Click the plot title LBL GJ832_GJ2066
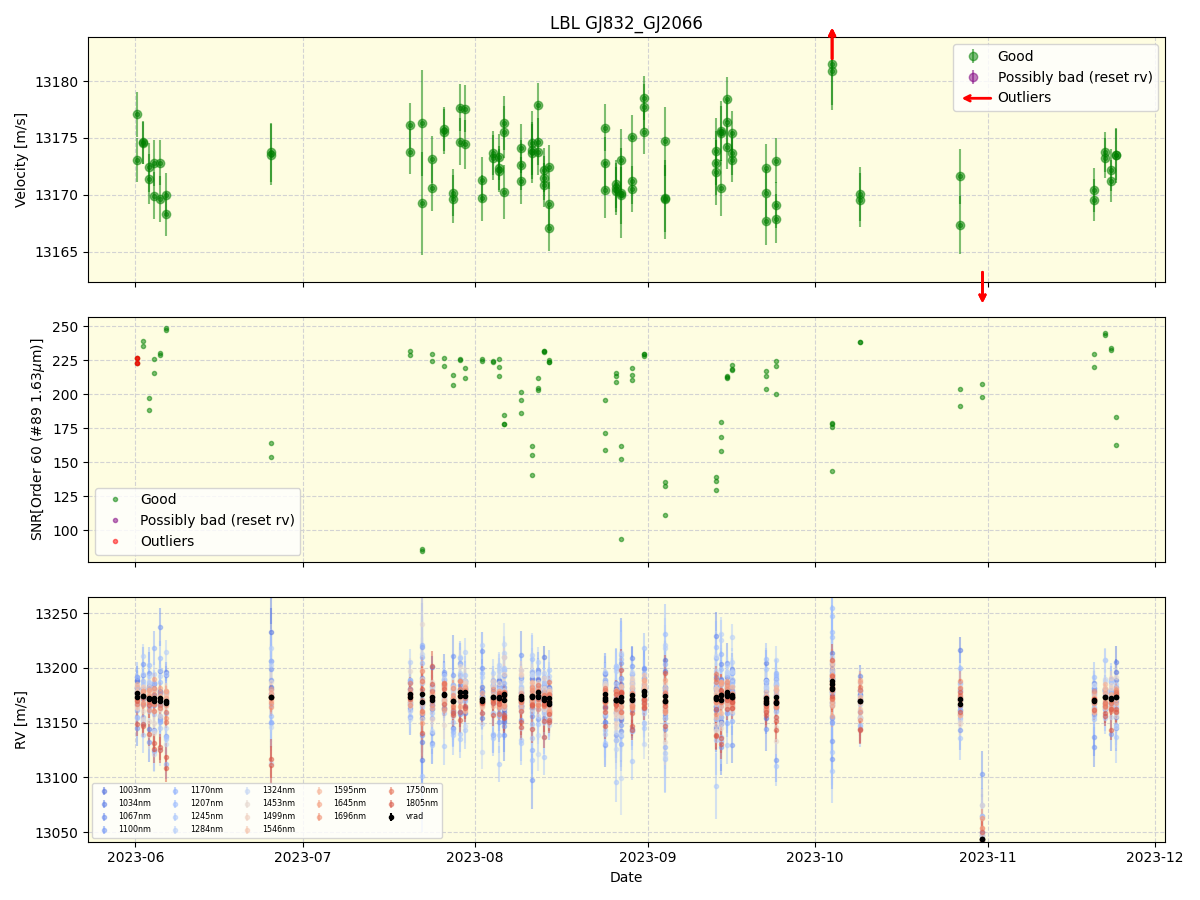Viewport: 1200px width, 900px height. 626,23
